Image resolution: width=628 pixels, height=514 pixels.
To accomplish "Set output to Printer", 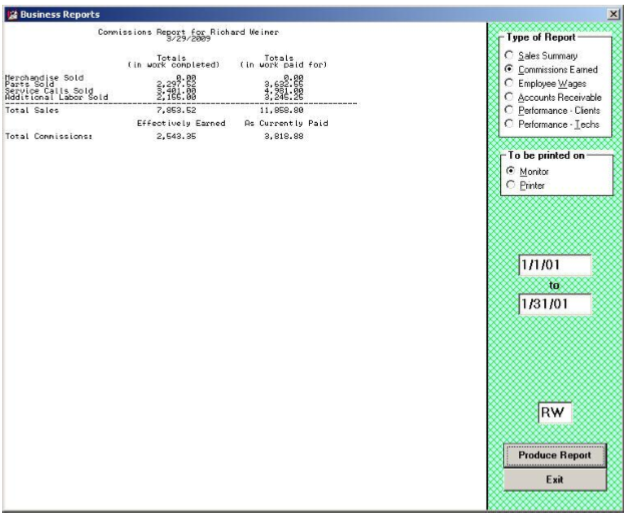I will pyautogui.click(x=509, y=186).
